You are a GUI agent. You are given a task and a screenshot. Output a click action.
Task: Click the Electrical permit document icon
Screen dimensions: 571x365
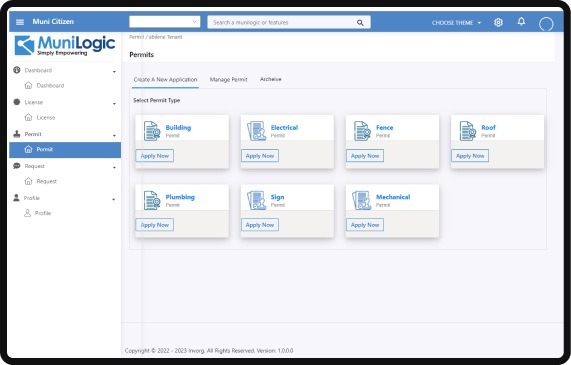point(257,131)
